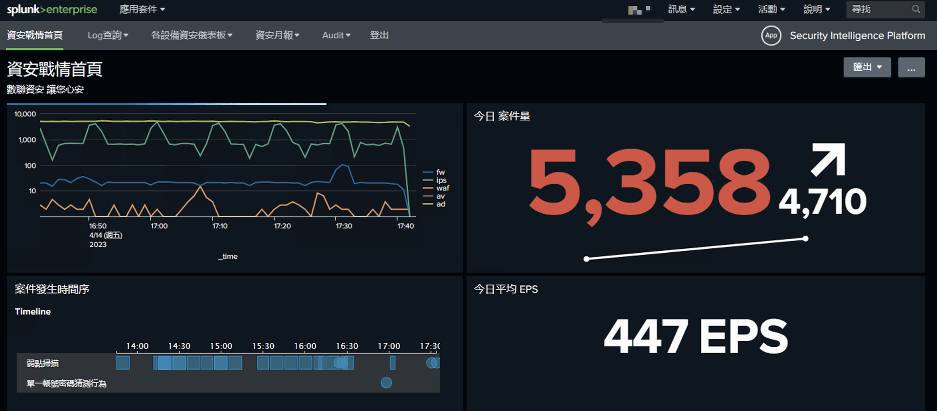Click the more options ellipsis button
The width and height of the screenshot is (937, 411).
coord(911,68)
